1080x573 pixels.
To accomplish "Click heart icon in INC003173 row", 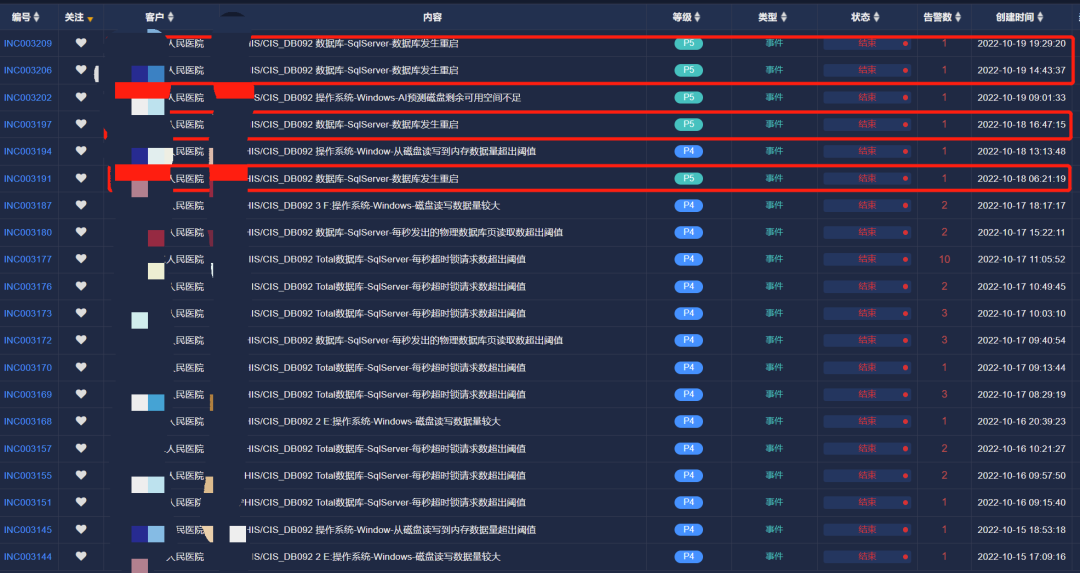I will [x=81, y=313].
